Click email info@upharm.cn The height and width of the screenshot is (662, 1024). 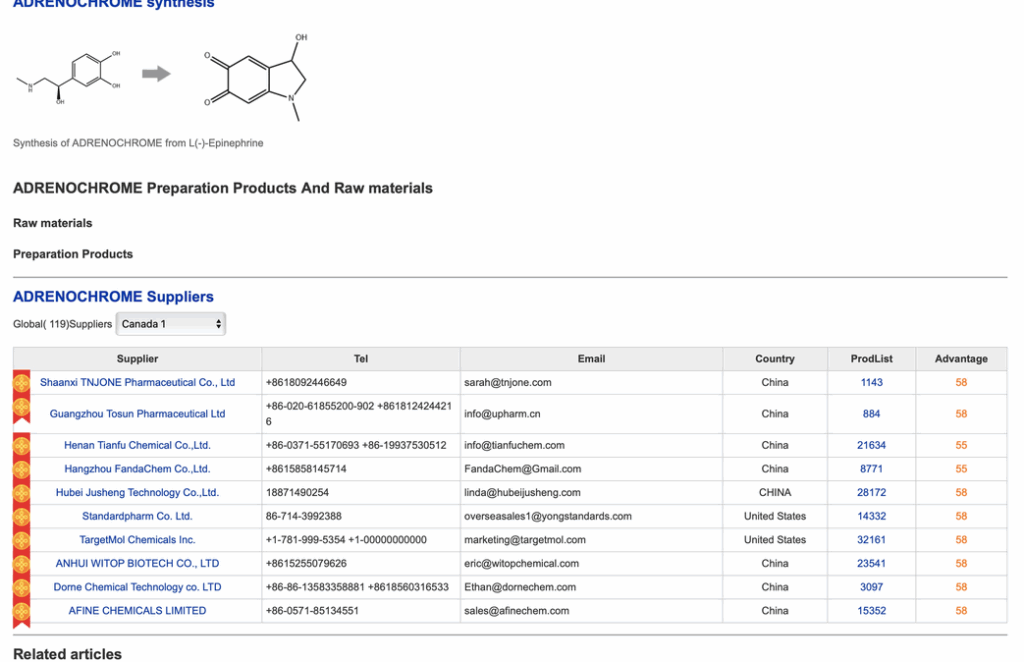tap(502, 414)
